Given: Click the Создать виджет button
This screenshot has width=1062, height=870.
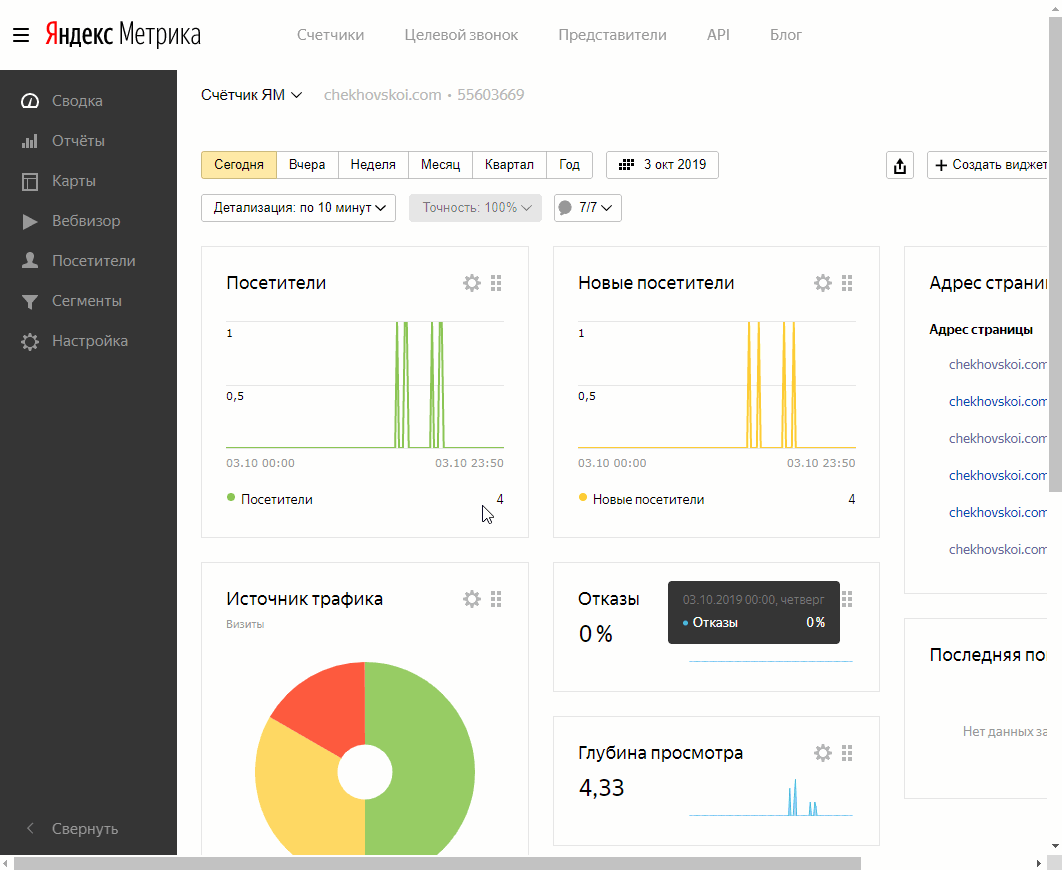Looking at the screenshot, I should pyautogui.click(x=987, y=165).
